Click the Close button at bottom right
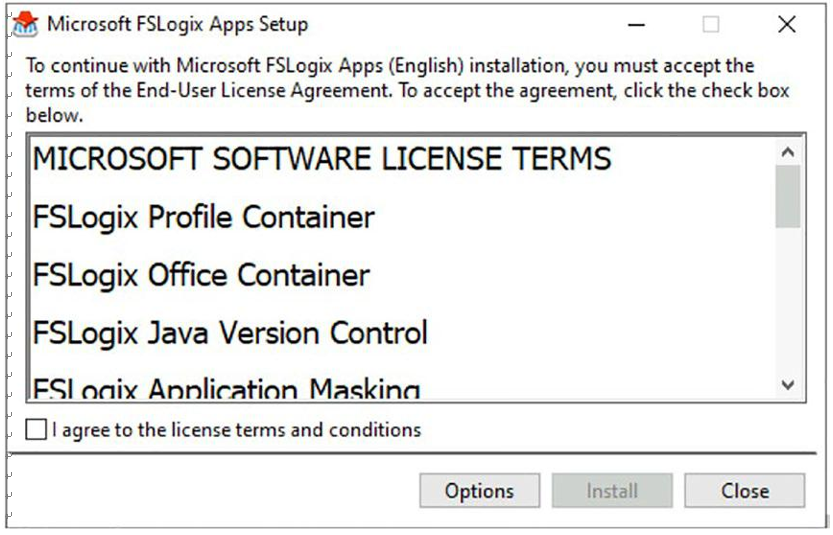 pos(745,491)
